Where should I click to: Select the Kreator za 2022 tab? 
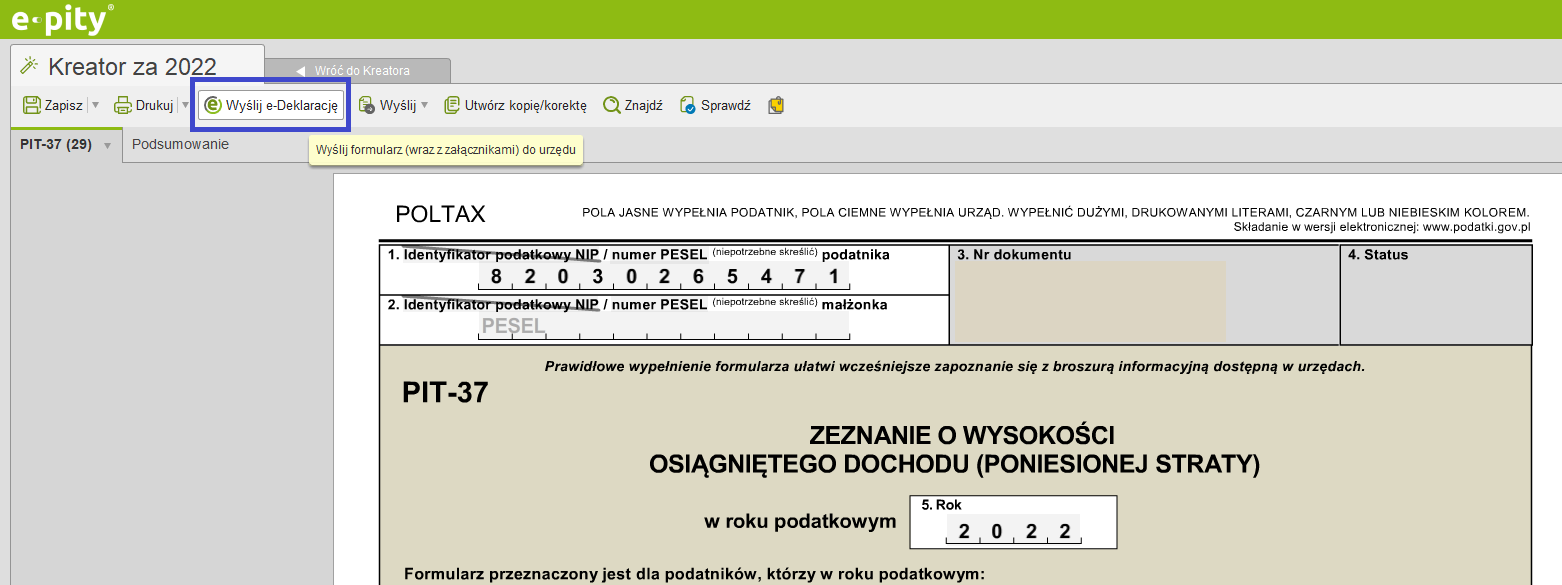pos(132,67)
